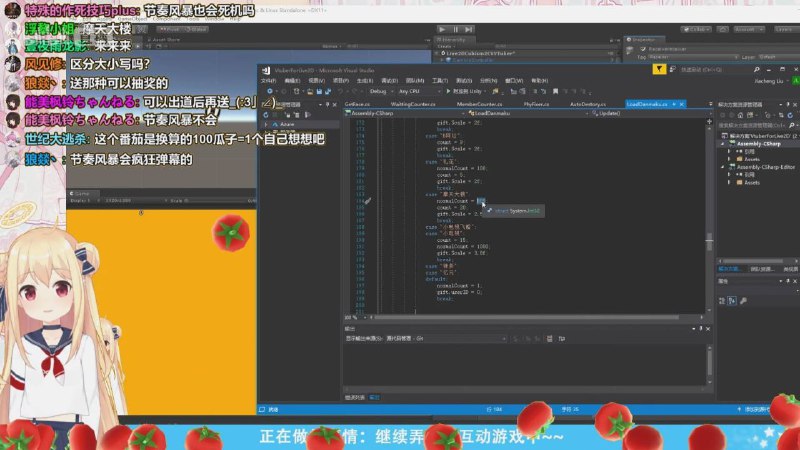Click the editor vertical scrollbar thumb

709,242
